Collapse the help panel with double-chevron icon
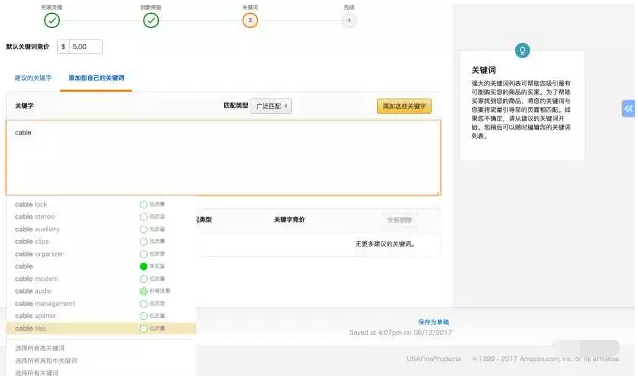 629,109
